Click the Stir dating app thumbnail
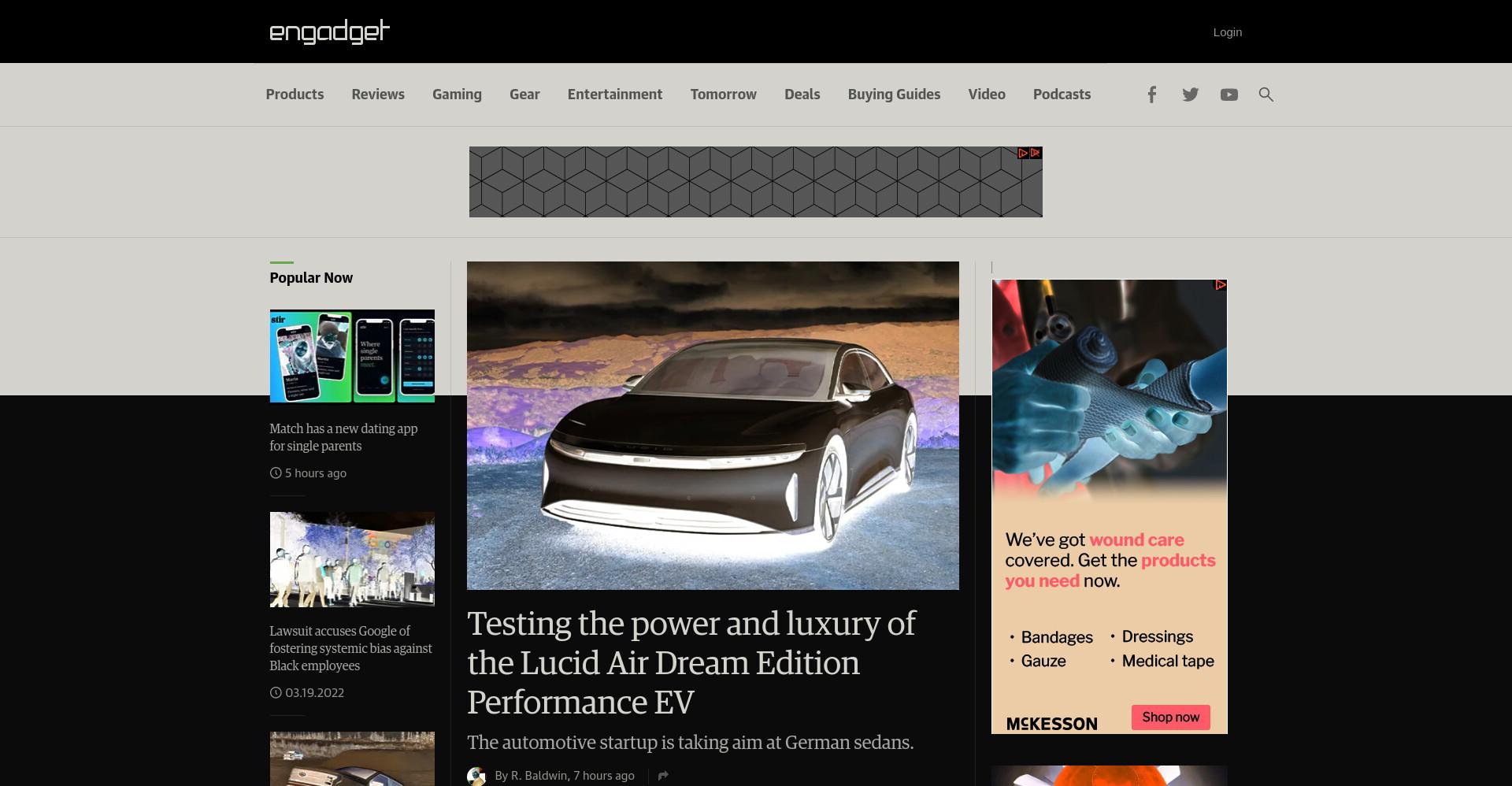The width and height of the screenshot is (1512, 786). tap(352, 356)
